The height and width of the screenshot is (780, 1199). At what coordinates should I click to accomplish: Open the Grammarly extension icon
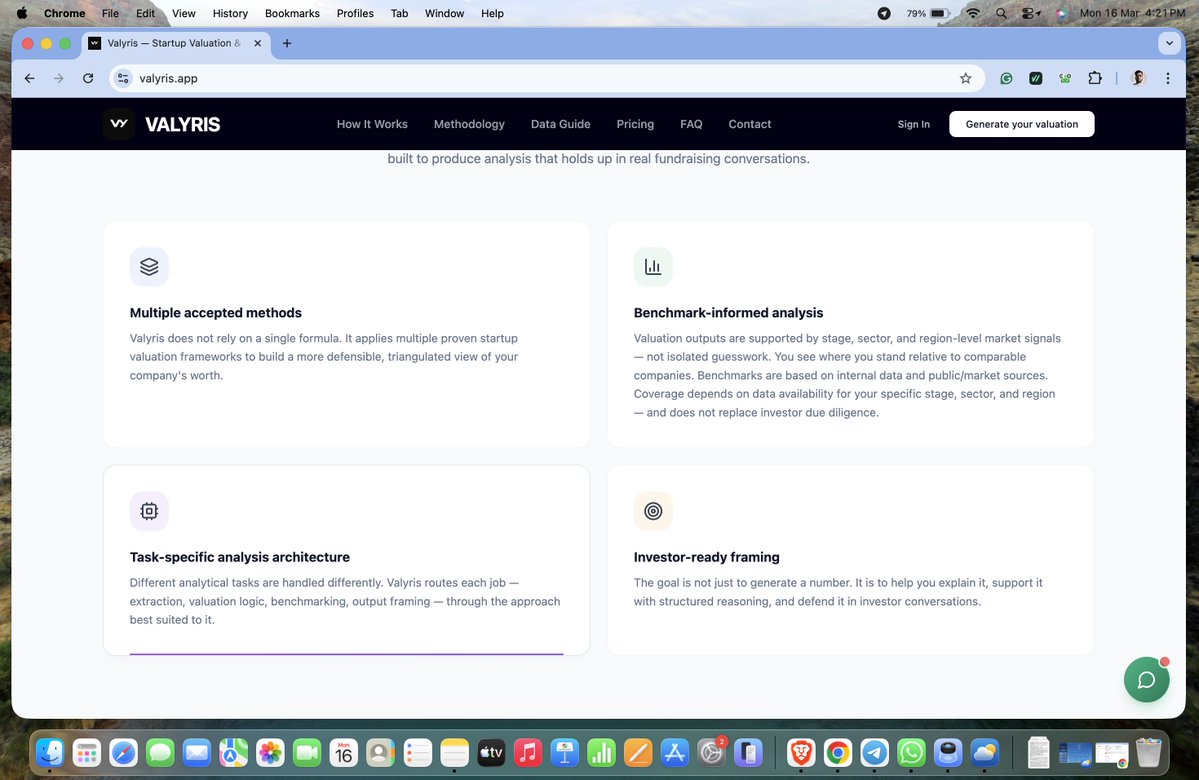1006,78
